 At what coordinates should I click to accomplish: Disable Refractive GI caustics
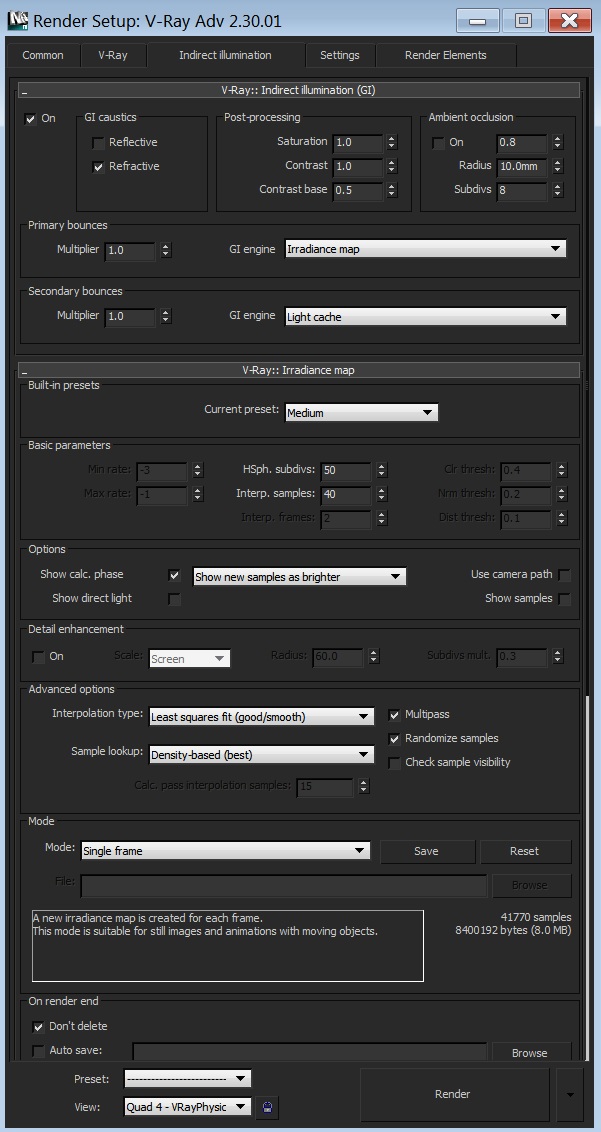pyautogui.click(x=98, y=167)
